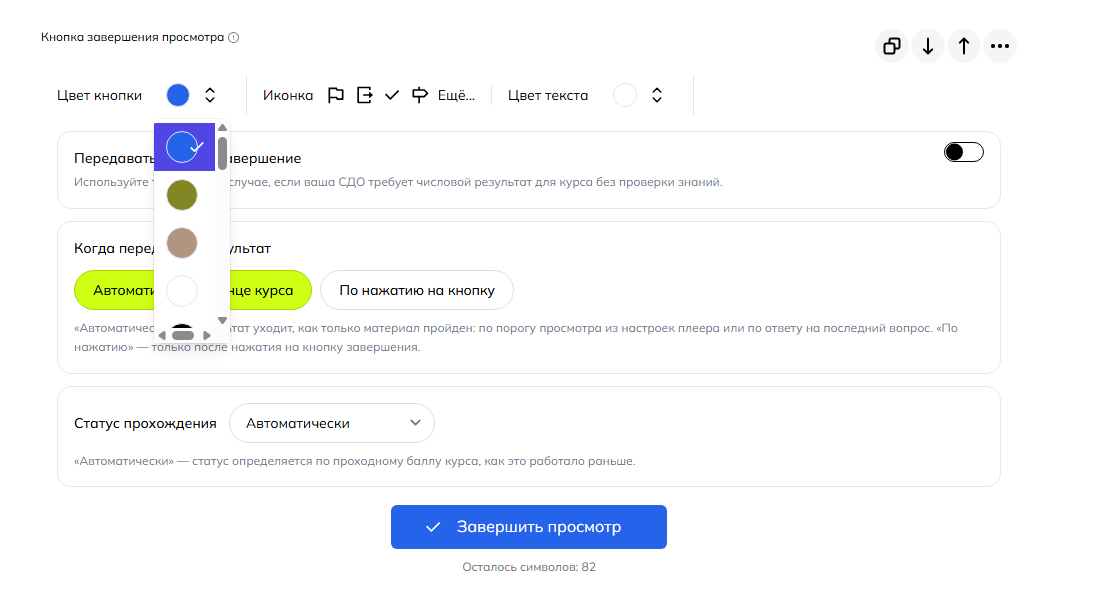Choose the flag icon in the Иконка row

336,95
